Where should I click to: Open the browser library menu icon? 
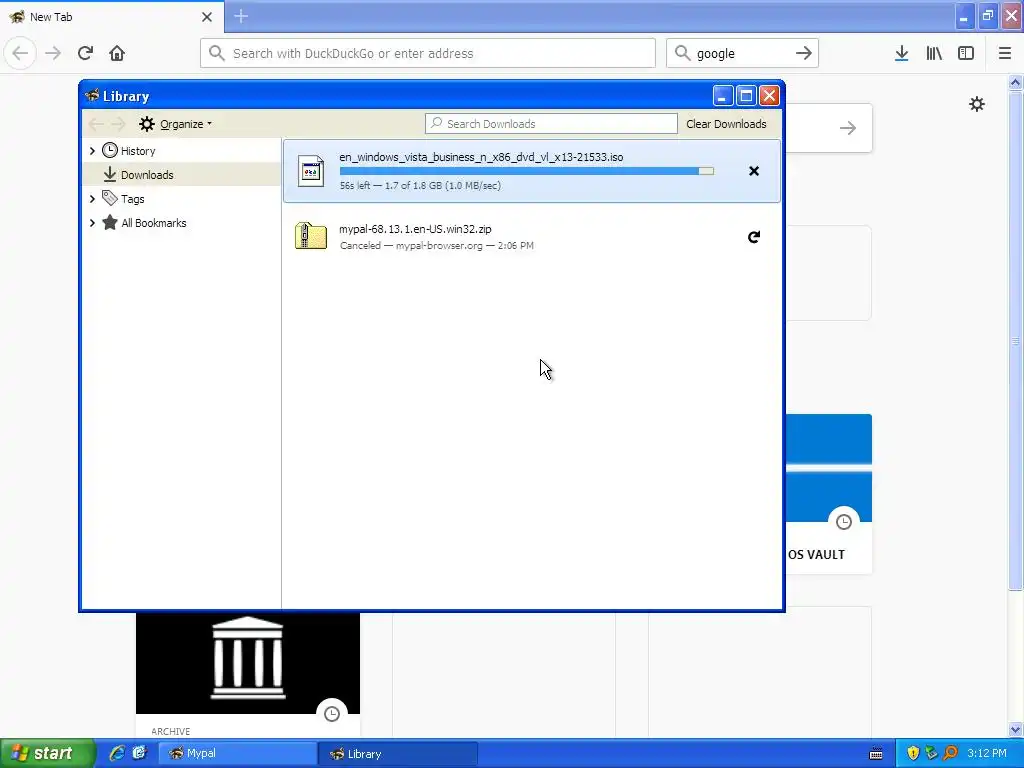[x=934, y=53]
